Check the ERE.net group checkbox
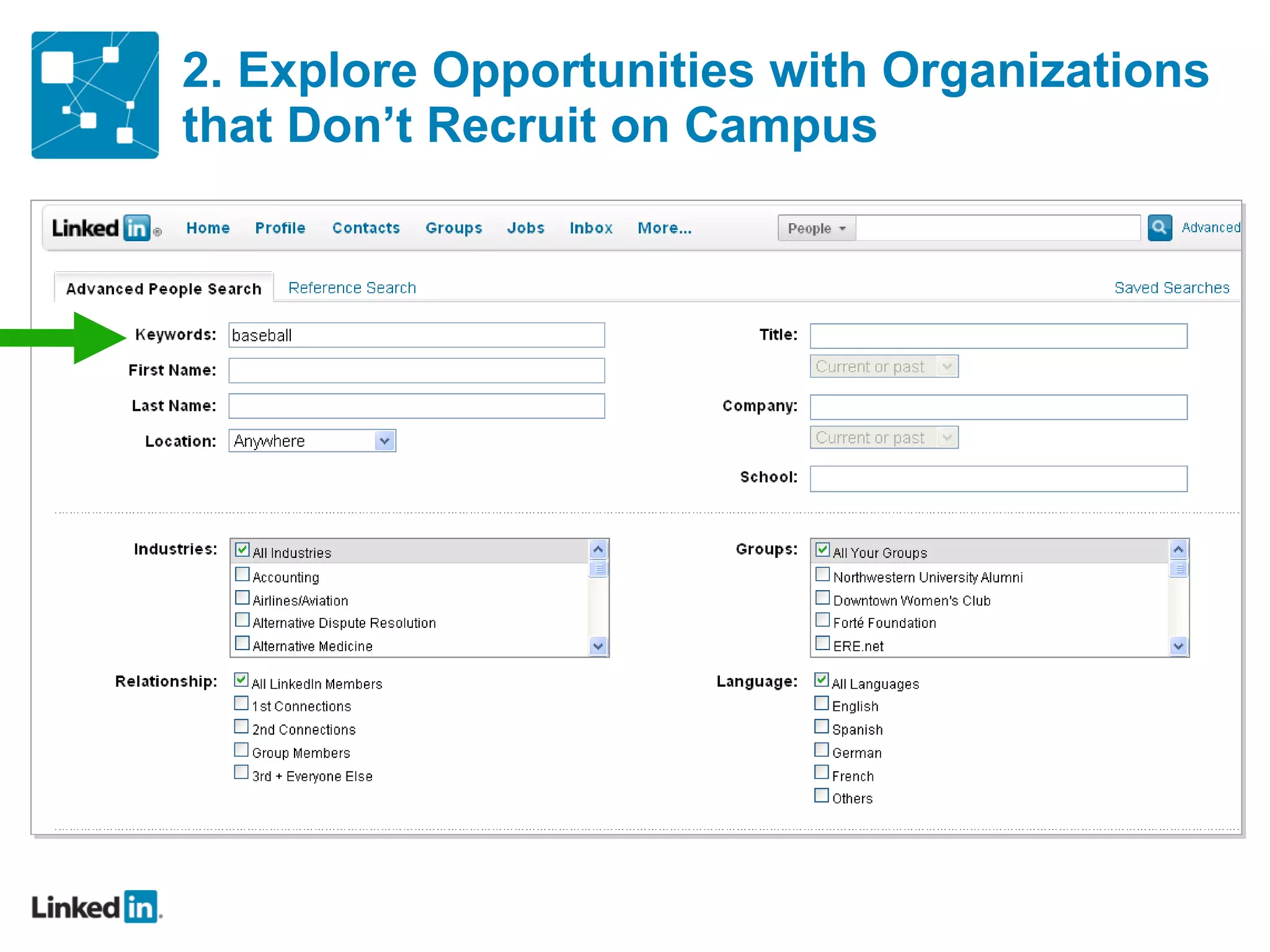The height and width of the screenshot is (952, 1270). [x=823, y=643]
